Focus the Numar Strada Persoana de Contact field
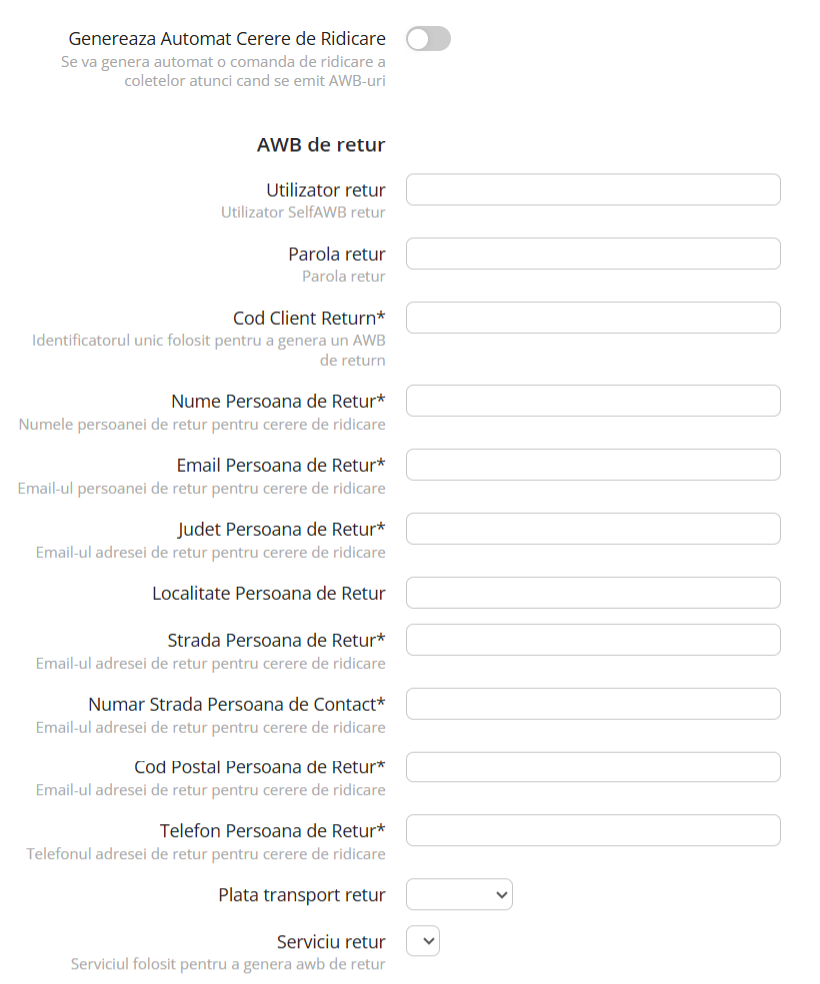 [x=592, y=703]
